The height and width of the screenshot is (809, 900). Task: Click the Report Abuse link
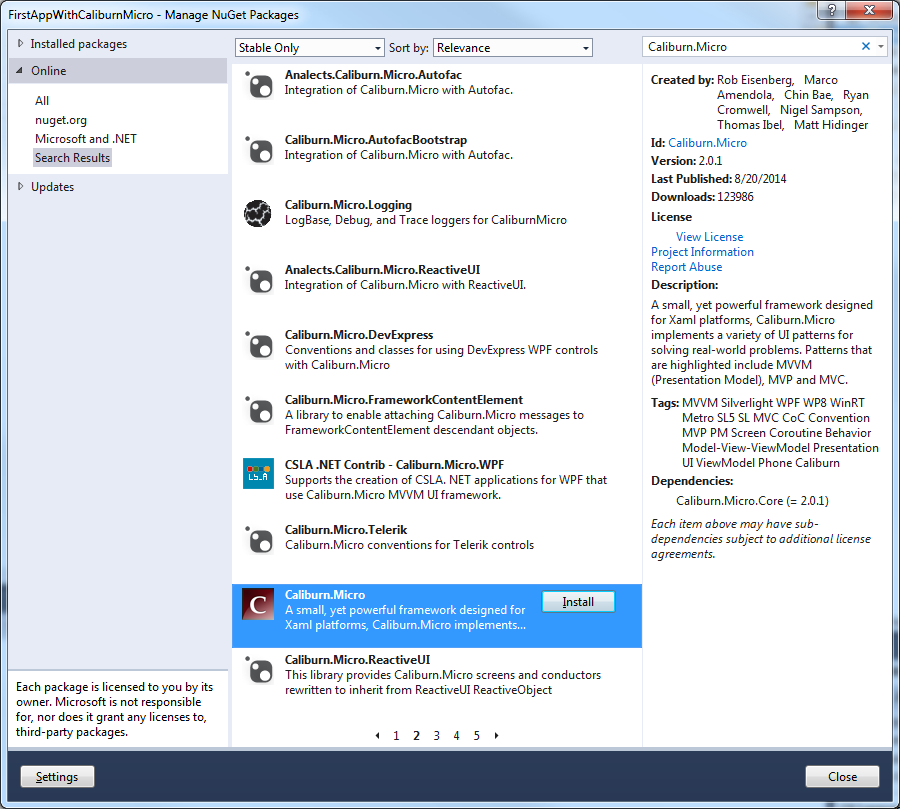coord(686,266)
